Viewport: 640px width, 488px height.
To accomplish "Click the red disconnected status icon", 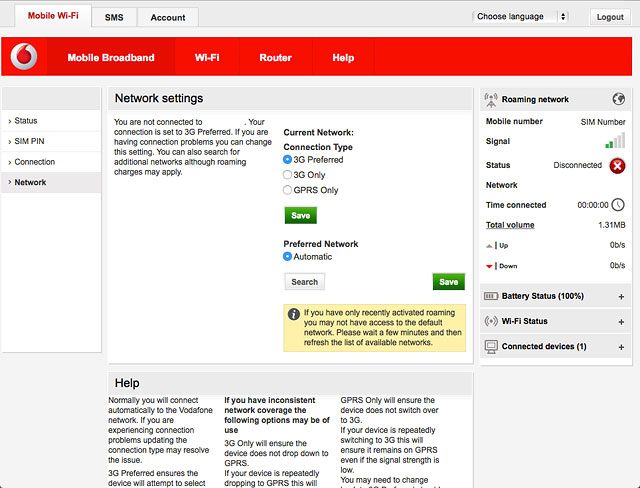I will [617, 165].
